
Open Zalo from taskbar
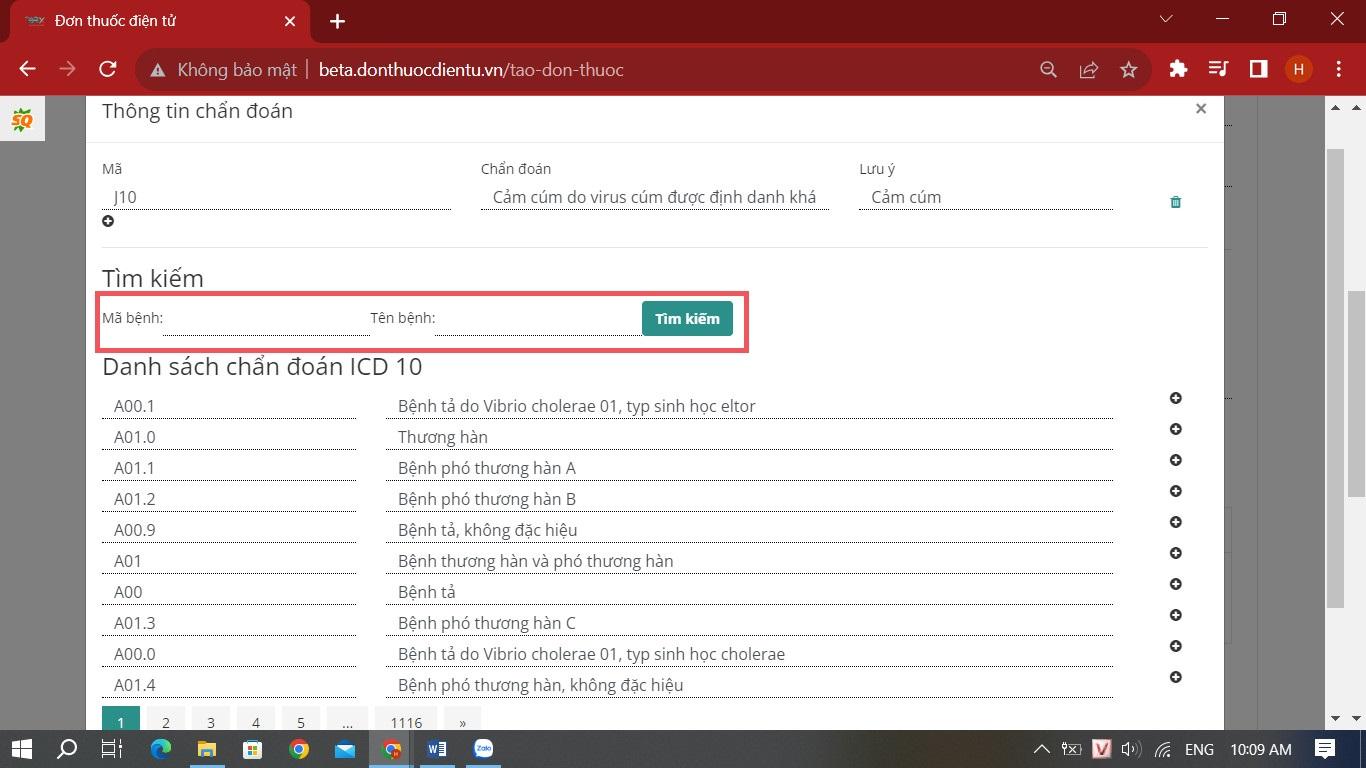click(483, 749)
